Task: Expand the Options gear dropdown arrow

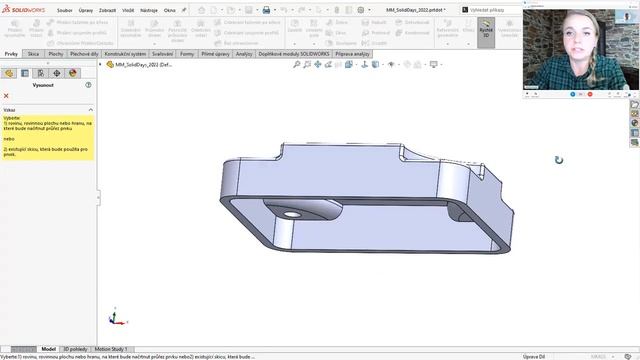Action: click(369, 10)
